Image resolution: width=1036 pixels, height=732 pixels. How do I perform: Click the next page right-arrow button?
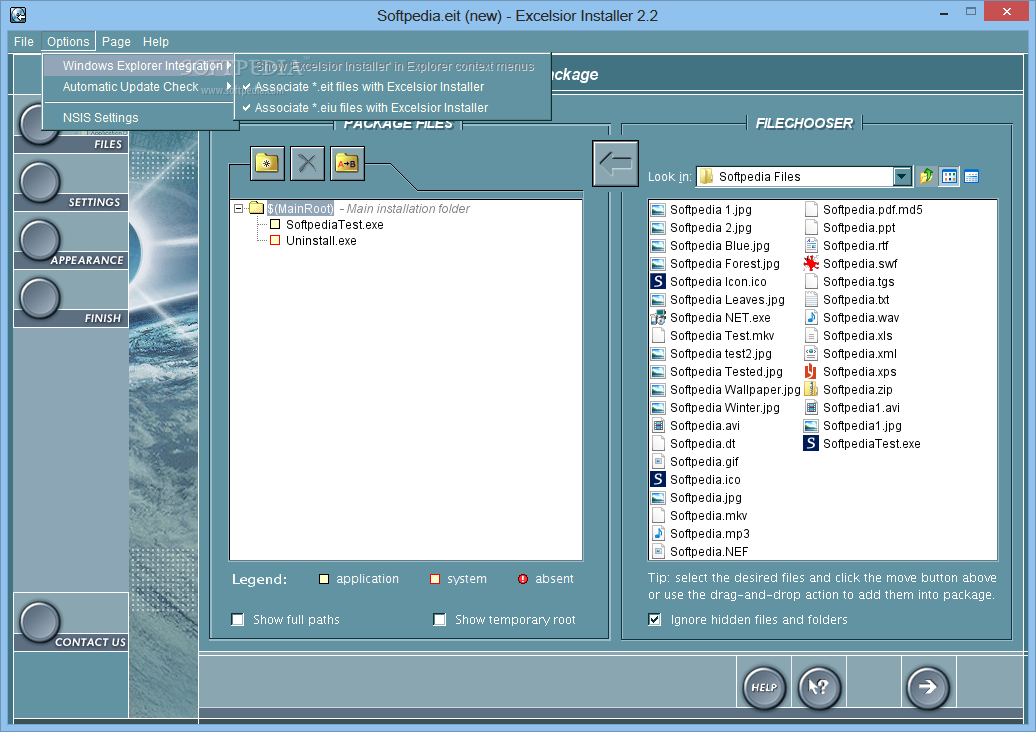click(928, 687)
